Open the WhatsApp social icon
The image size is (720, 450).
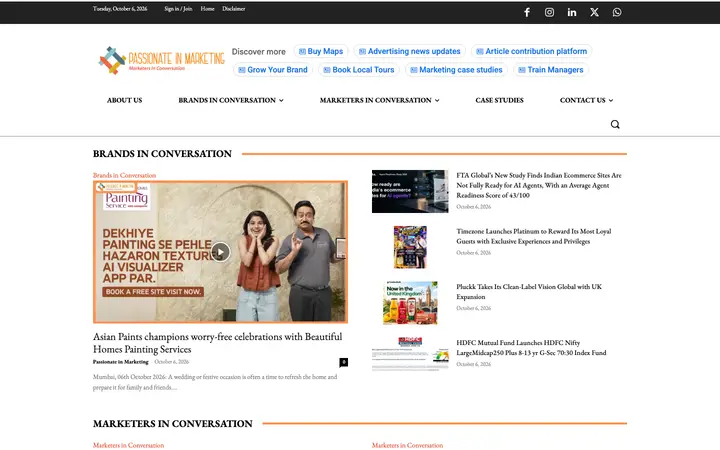(617, 12)
